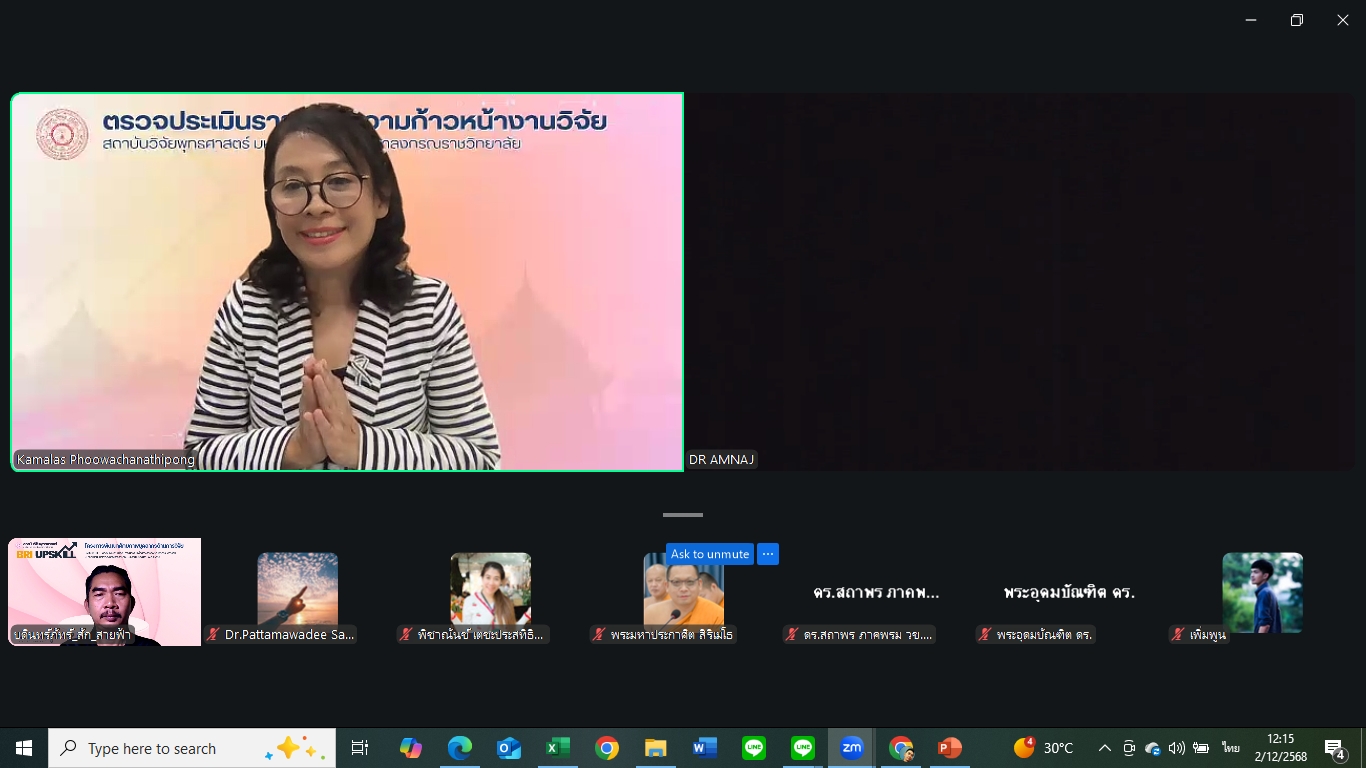Click the Windows Task View icon
The height and width of the screenshot is (768, 1366).
[x=360, y=748]
